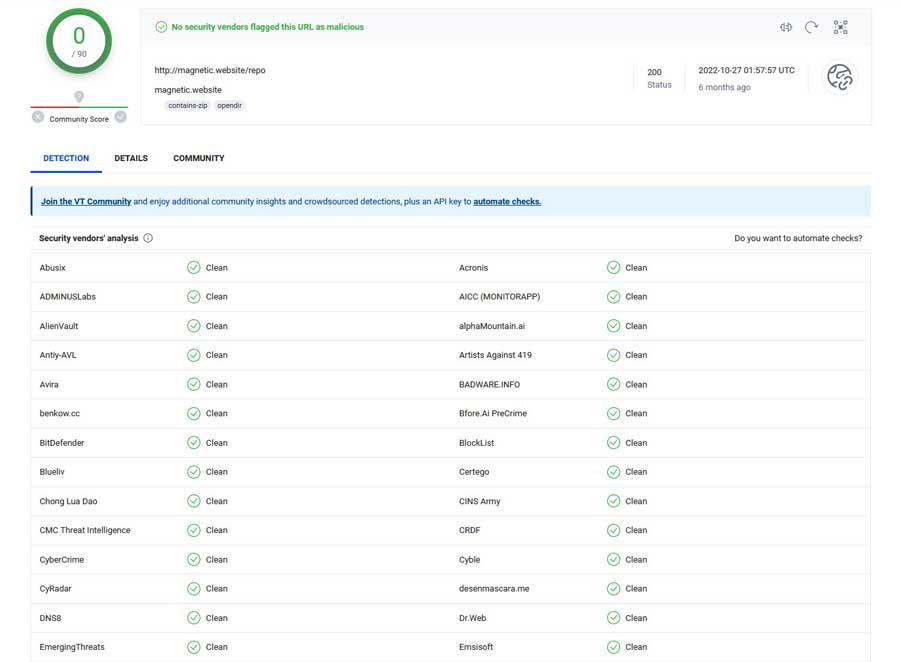Click the Clean check icon for BitDefender

(194, 443)
